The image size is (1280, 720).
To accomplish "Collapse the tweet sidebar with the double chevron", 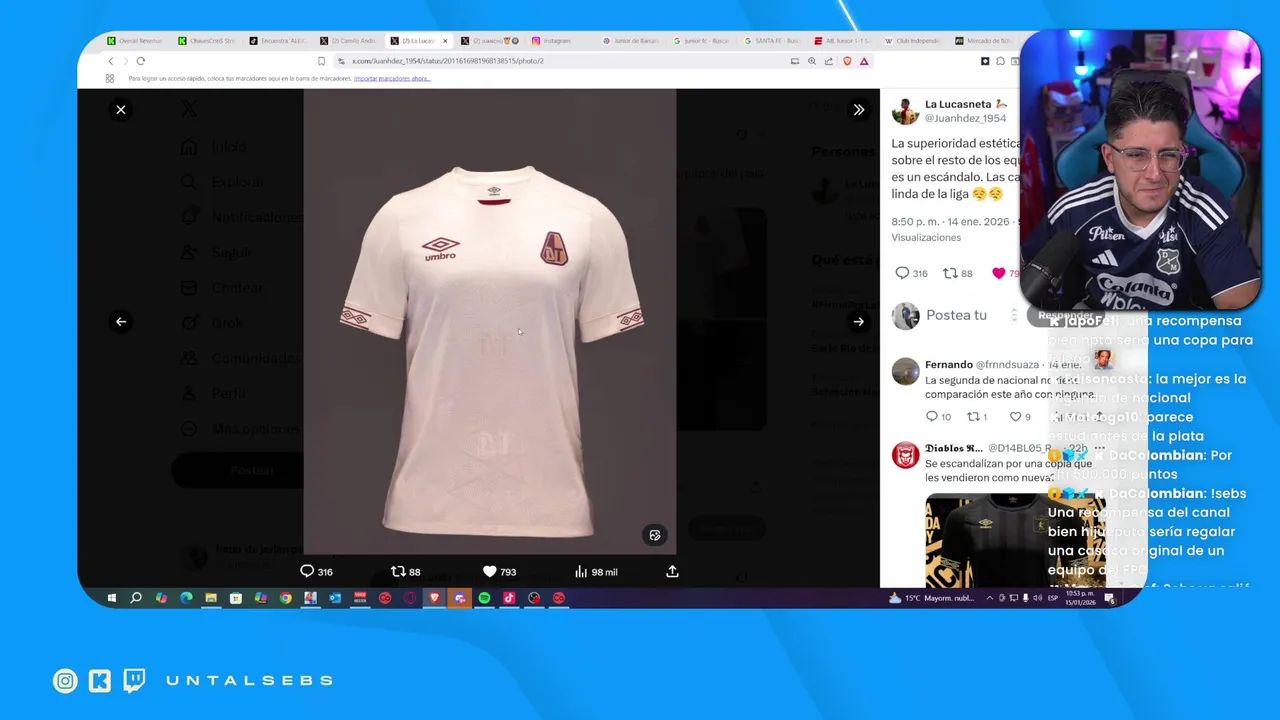I will (858, 110).
